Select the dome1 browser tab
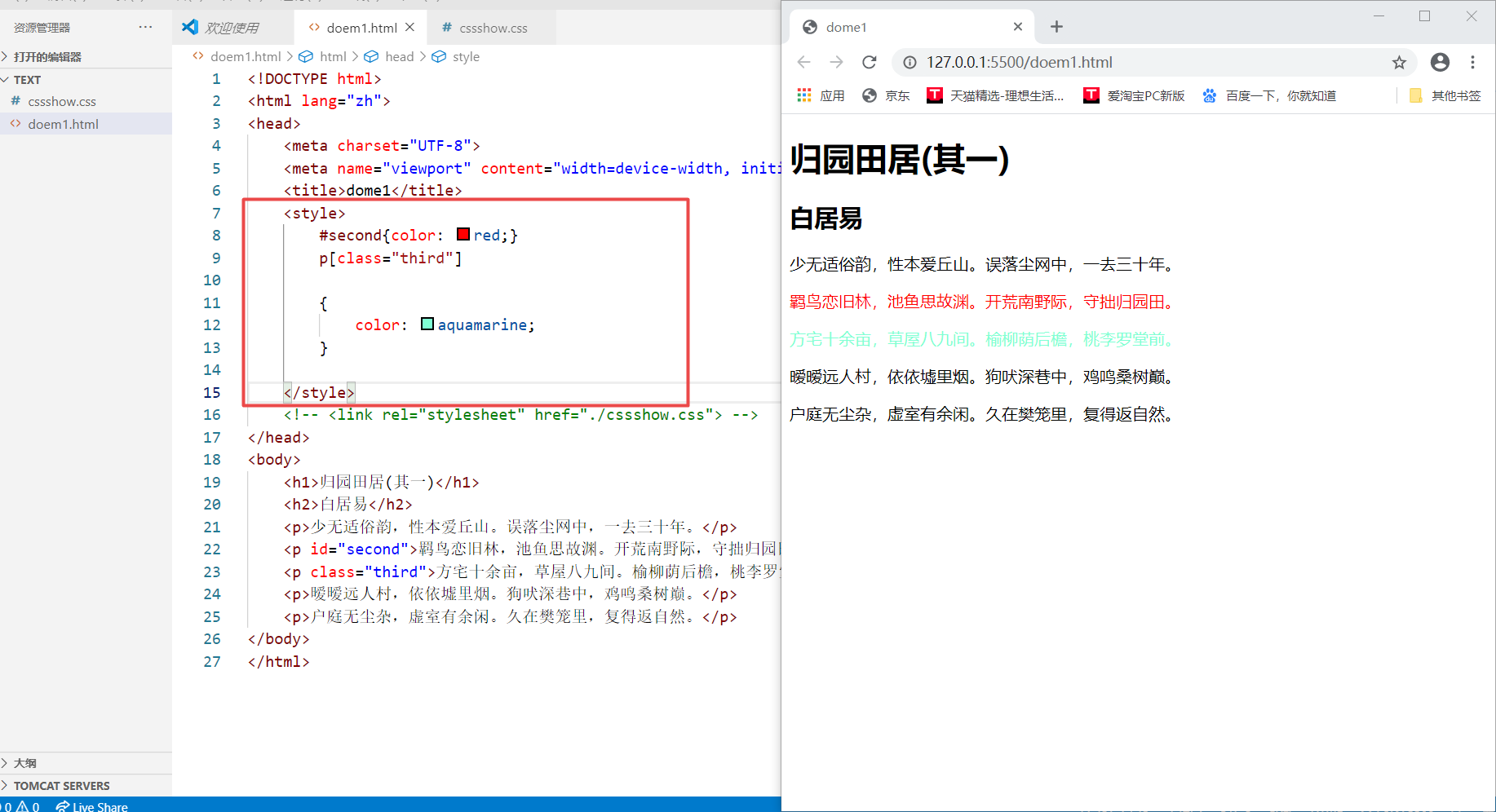The width and height of the screenshot is (1496, 812). tap(846, 26)
